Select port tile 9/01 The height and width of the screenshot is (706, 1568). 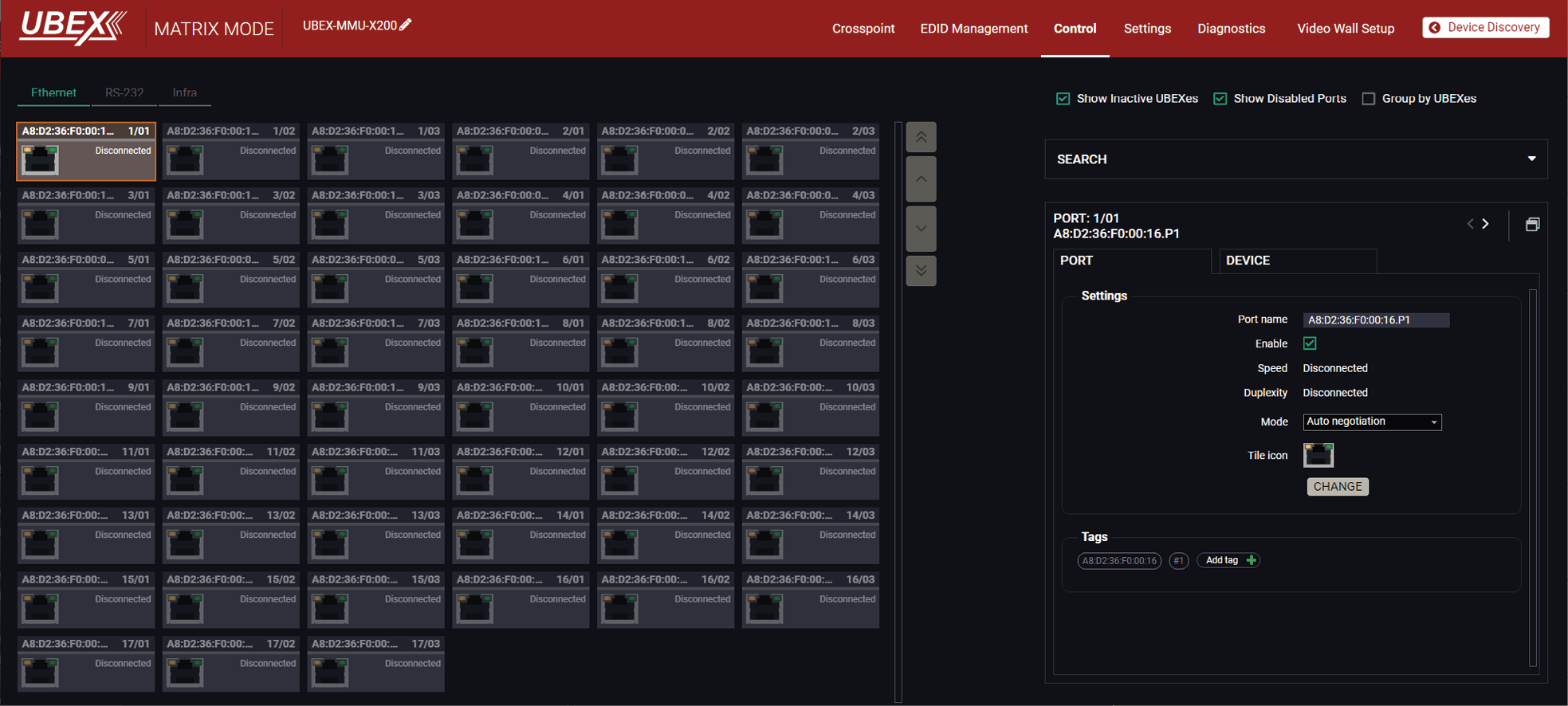[86, 408]
